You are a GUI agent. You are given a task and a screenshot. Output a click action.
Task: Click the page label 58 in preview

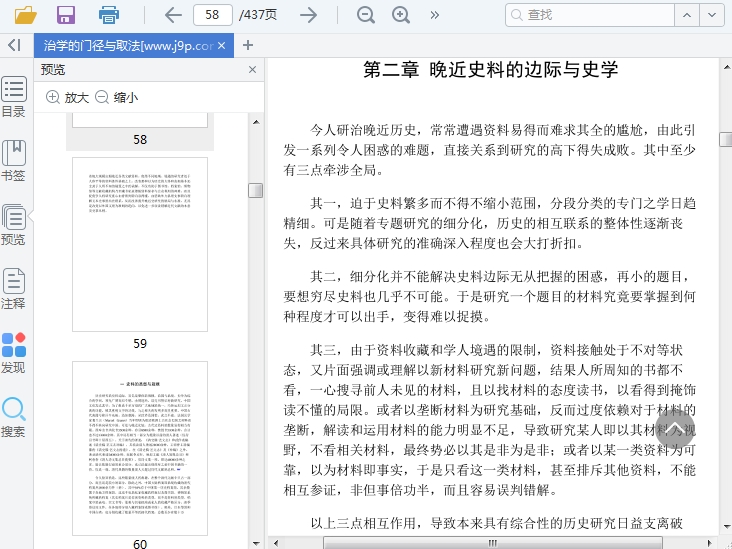(x=140, y=140)
